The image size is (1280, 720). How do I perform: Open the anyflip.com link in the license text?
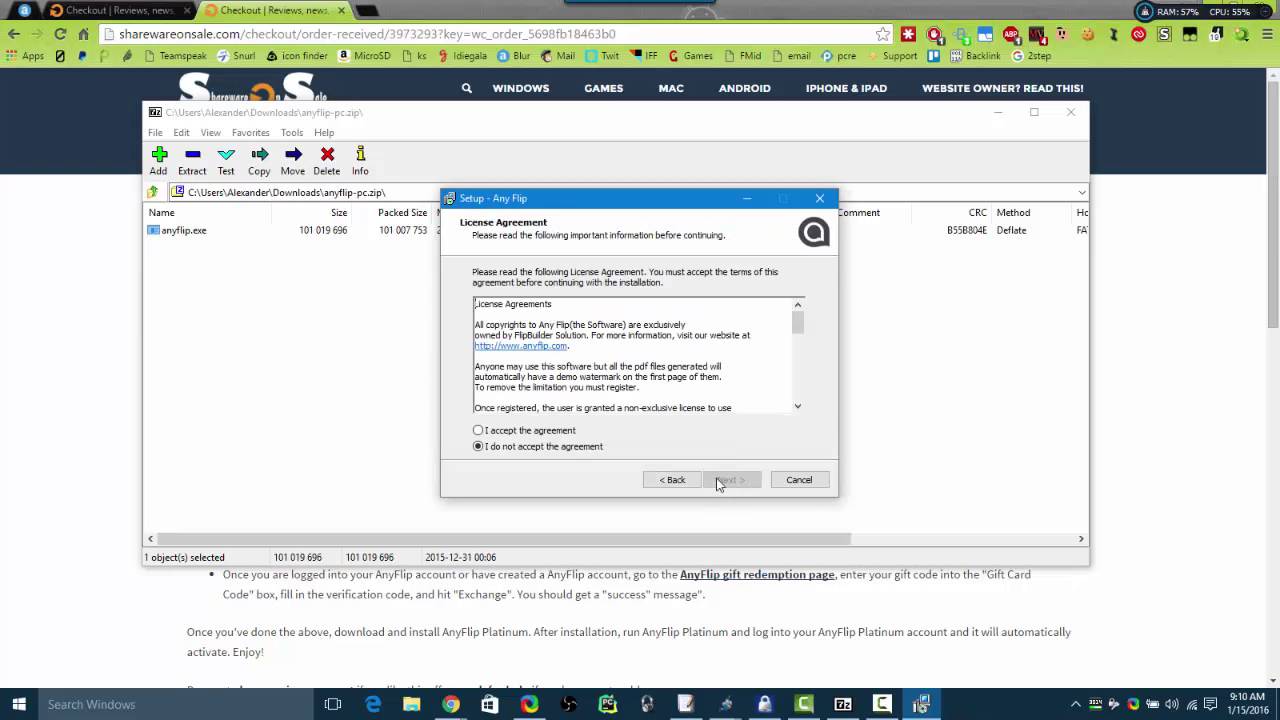(x=520, y=346)
